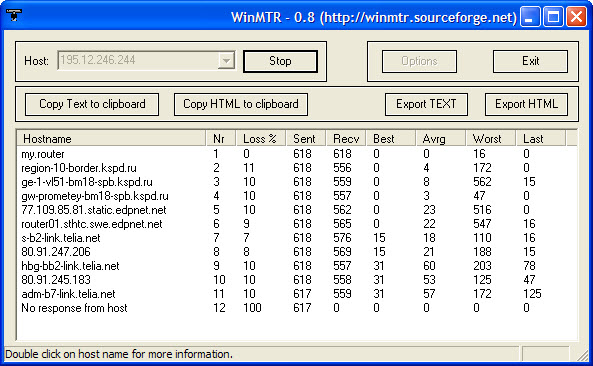Screen dimensions: 593x366
Task: Sort by the Best column header
Action: click(x=390, y=139)
